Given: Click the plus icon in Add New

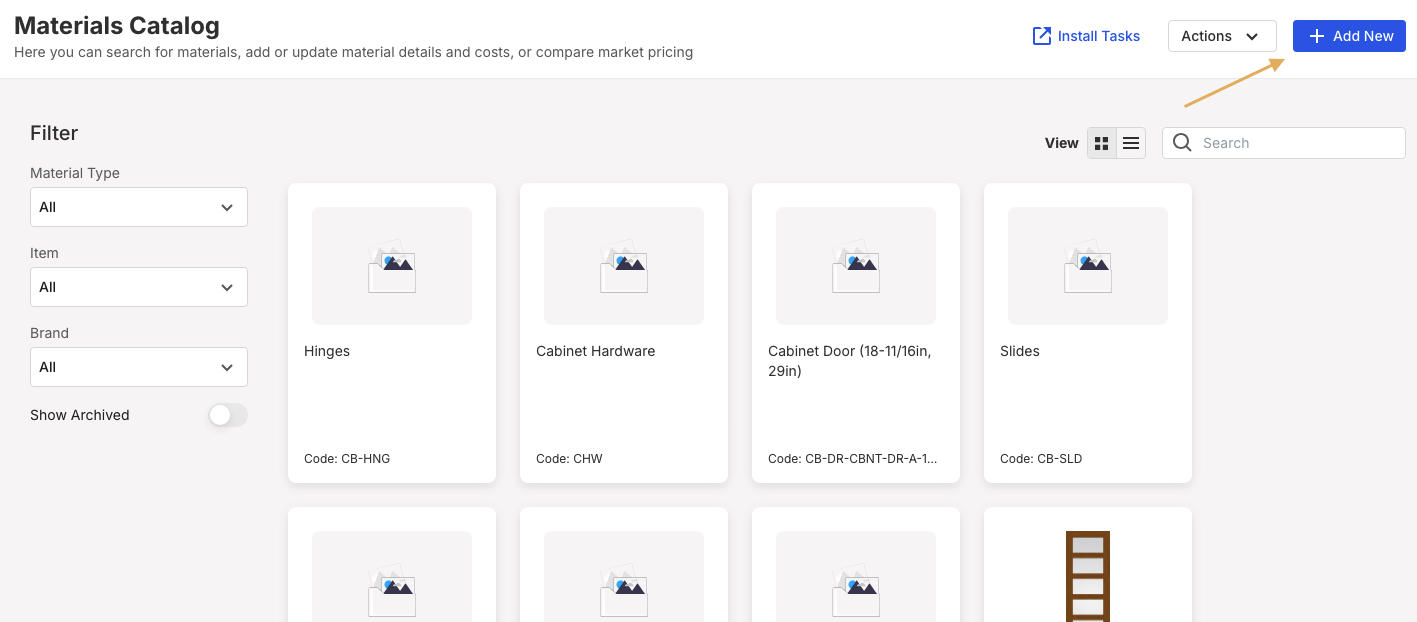Looking at the screenshot, I should [1316, 36].
